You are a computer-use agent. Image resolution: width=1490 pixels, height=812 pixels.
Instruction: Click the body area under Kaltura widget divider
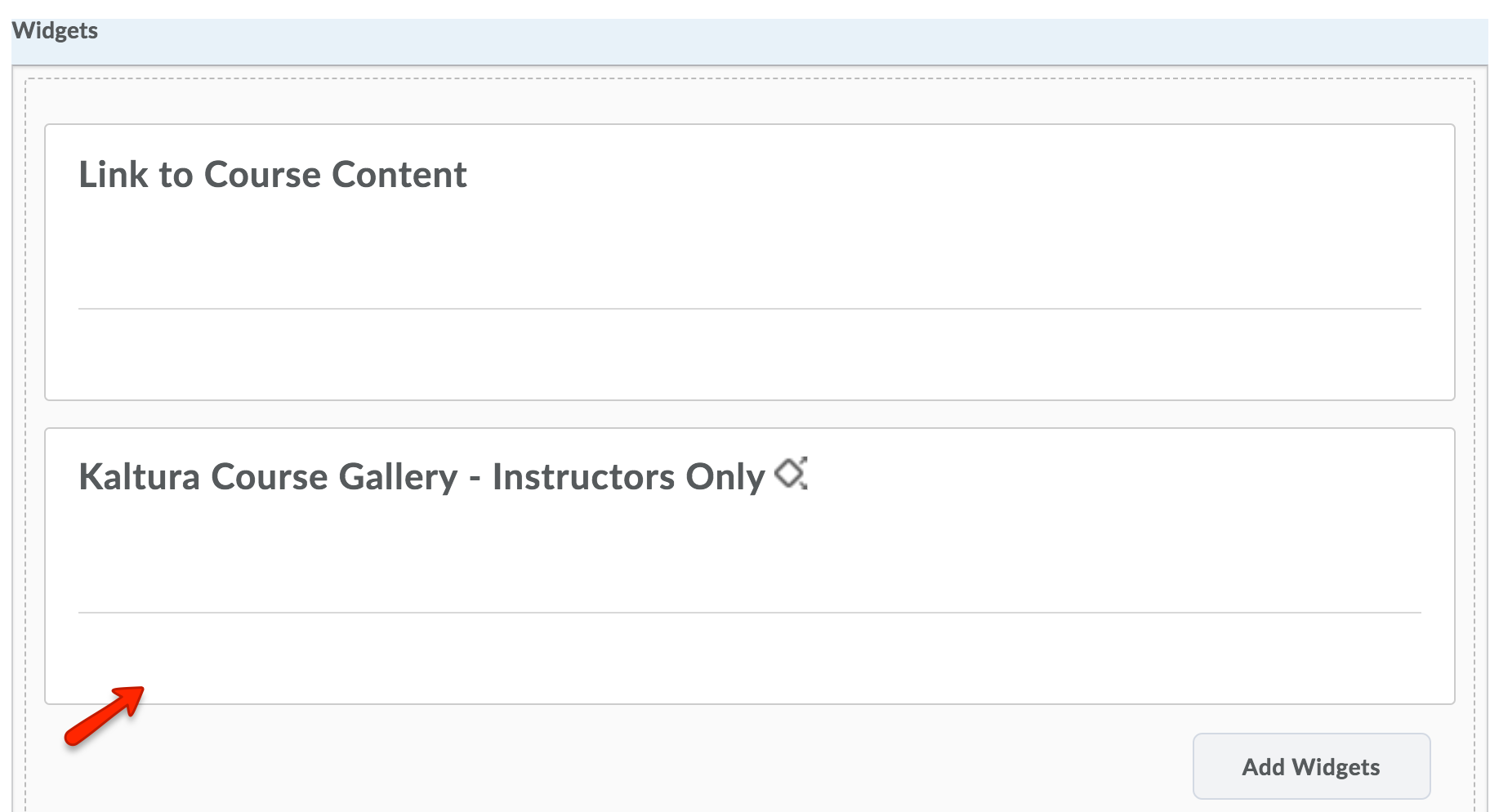pyautogui.click(x=749, y=658)
